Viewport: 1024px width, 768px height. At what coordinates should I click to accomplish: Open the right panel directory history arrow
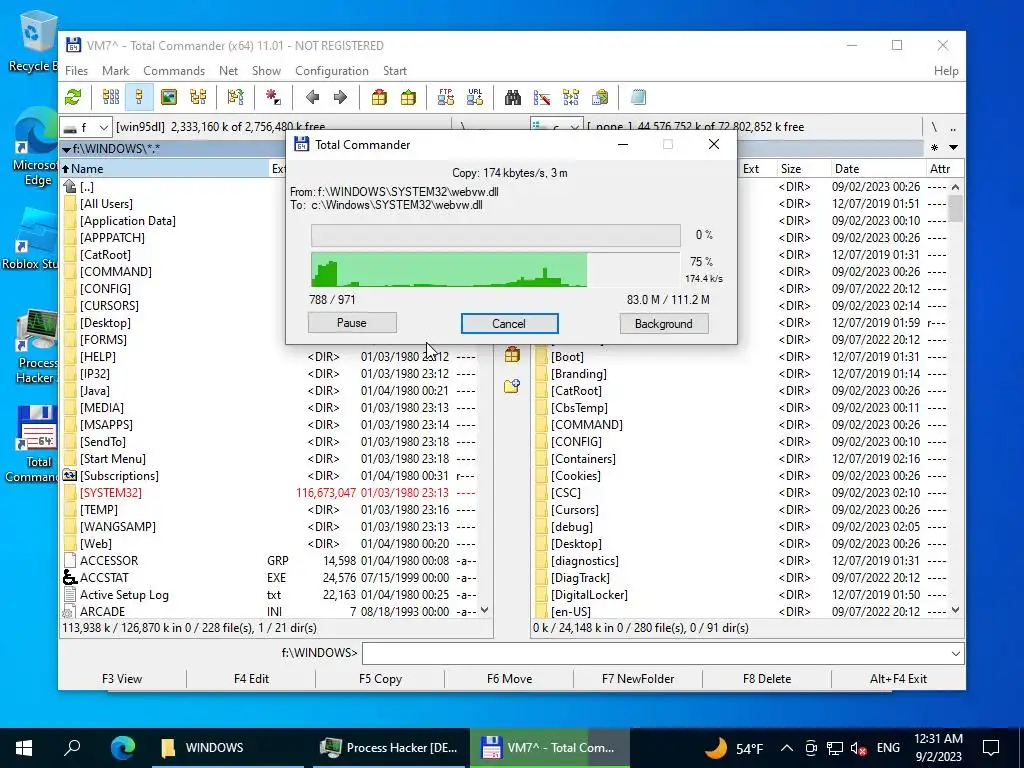(953, 148)
